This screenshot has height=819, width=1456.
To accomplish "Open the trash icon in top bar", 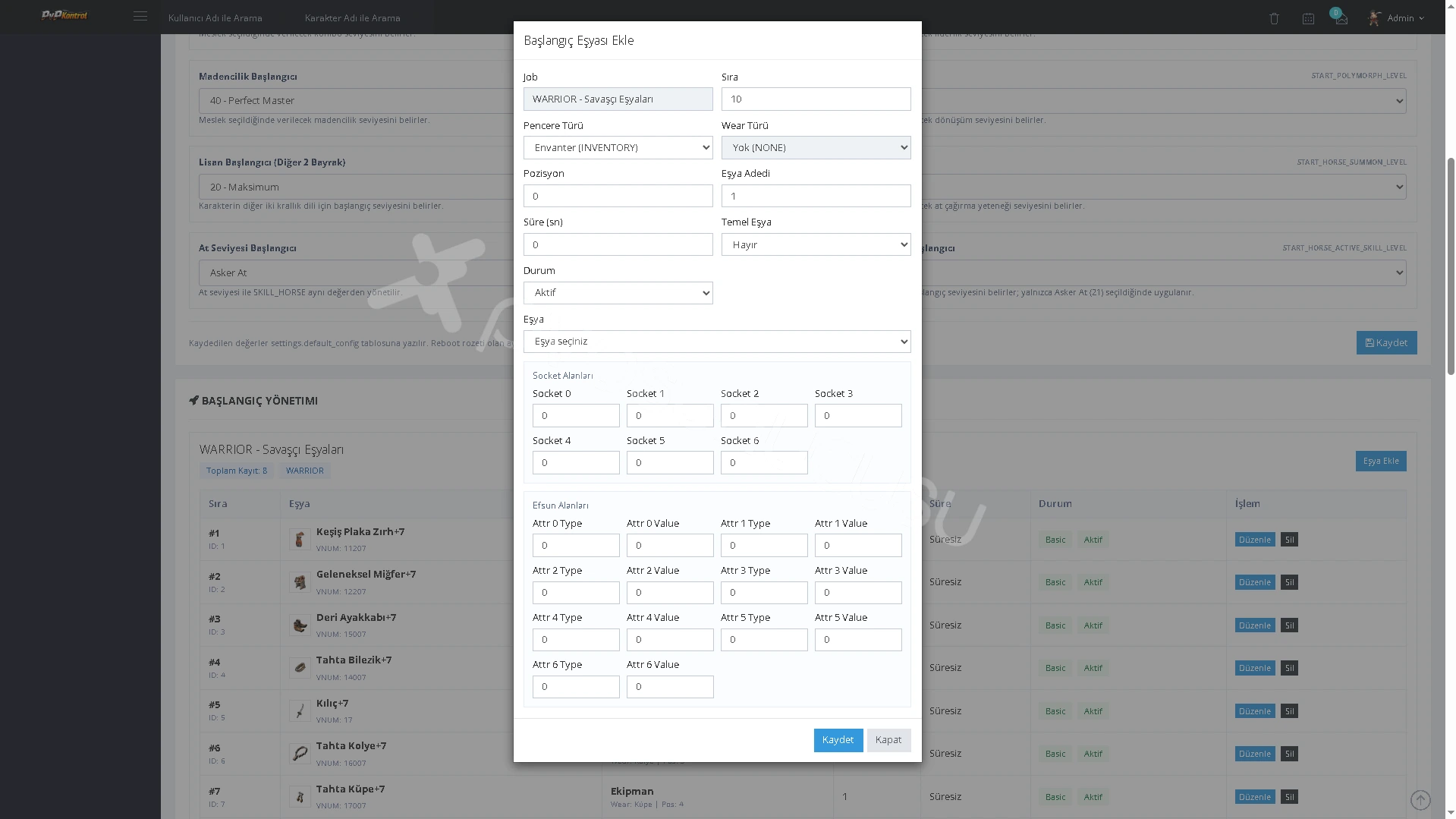I will [x=1274, y=18].
